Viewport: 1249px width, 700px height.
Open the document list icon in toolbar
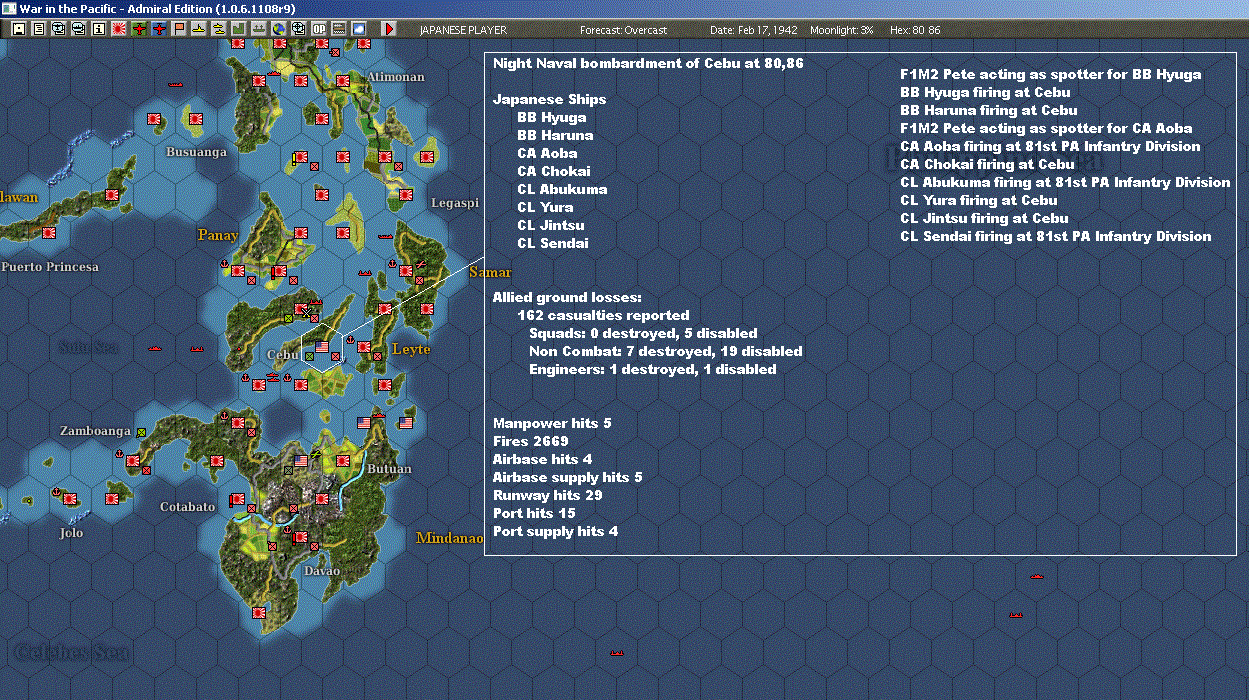click(39, 29)
